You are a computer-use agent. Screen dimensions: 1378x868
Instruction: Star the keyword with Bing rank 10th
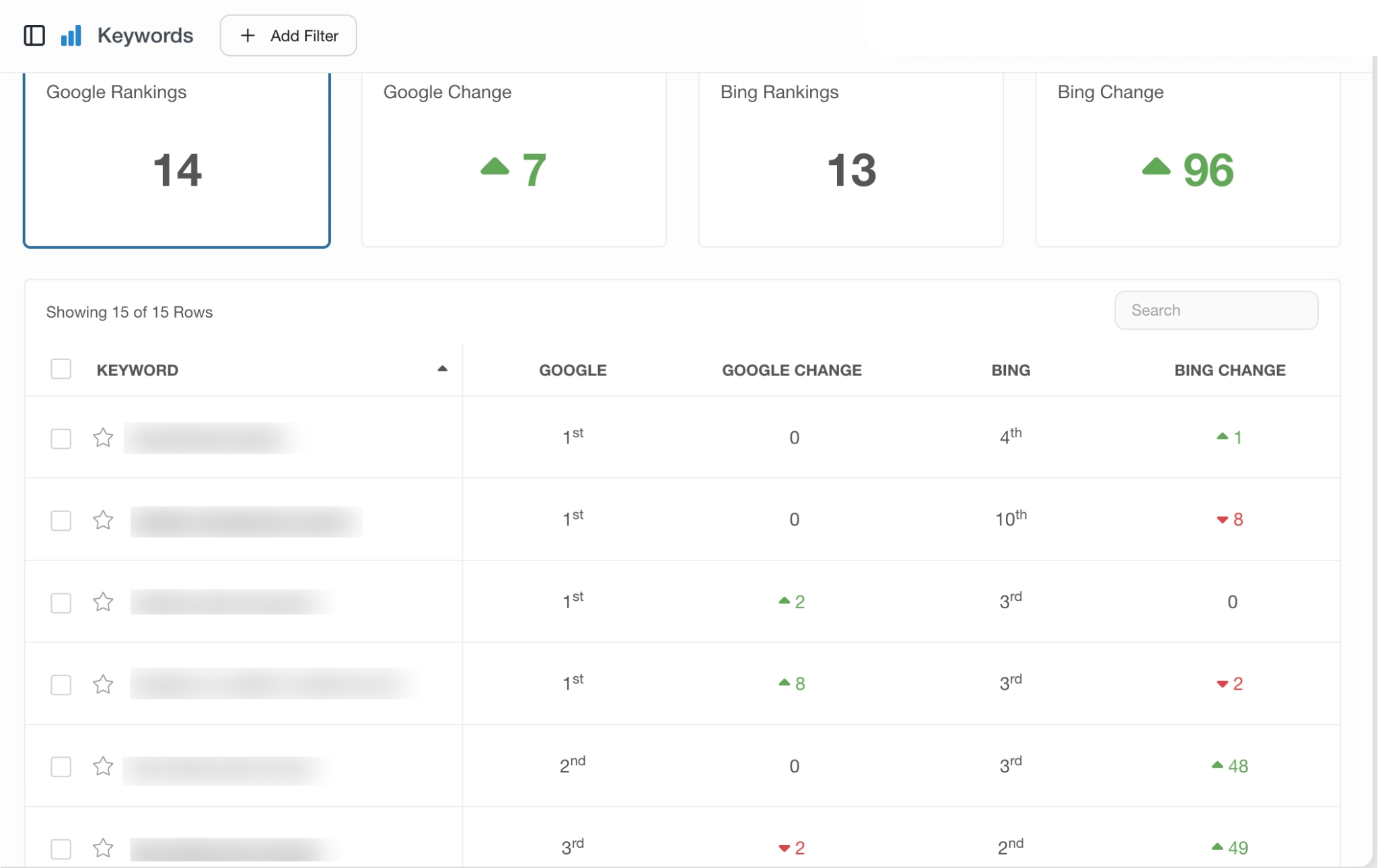(x=103, y=520)
